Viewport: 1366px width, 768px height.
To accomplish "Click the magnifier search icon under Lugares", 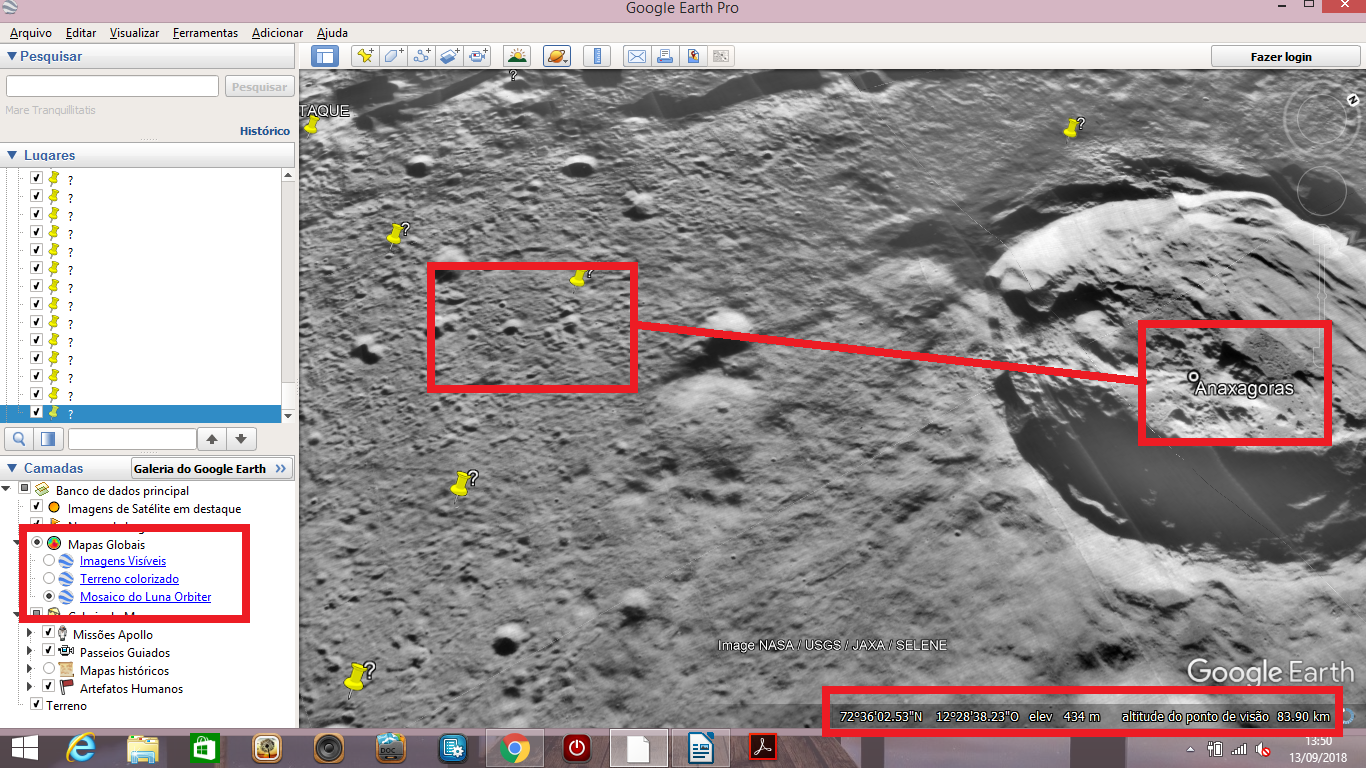I will (19, 438).
